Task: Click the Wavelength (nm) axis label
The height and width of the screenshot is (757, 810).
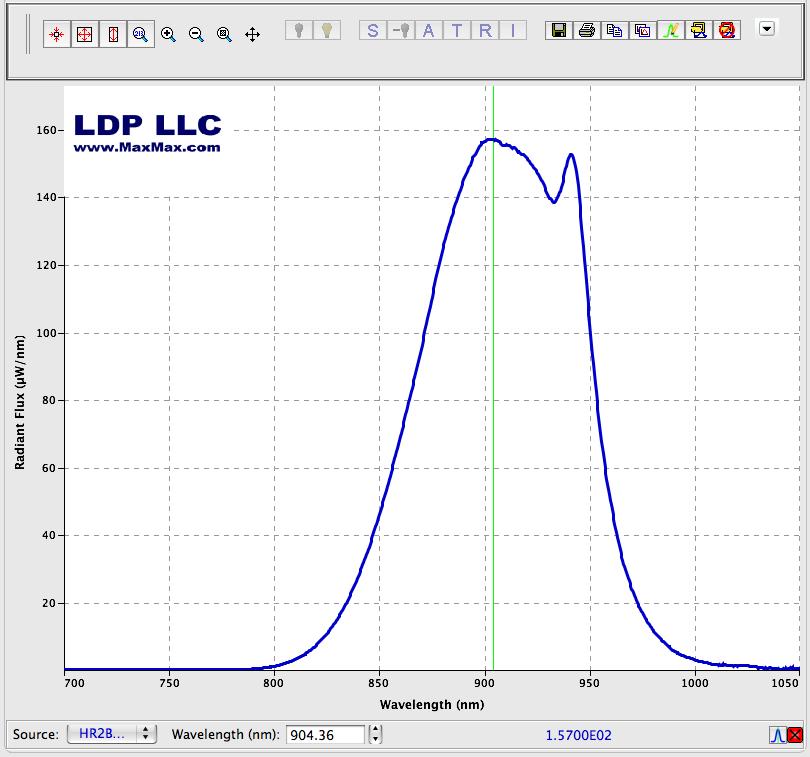Action: pyautogui.click(x=432, y=704)
